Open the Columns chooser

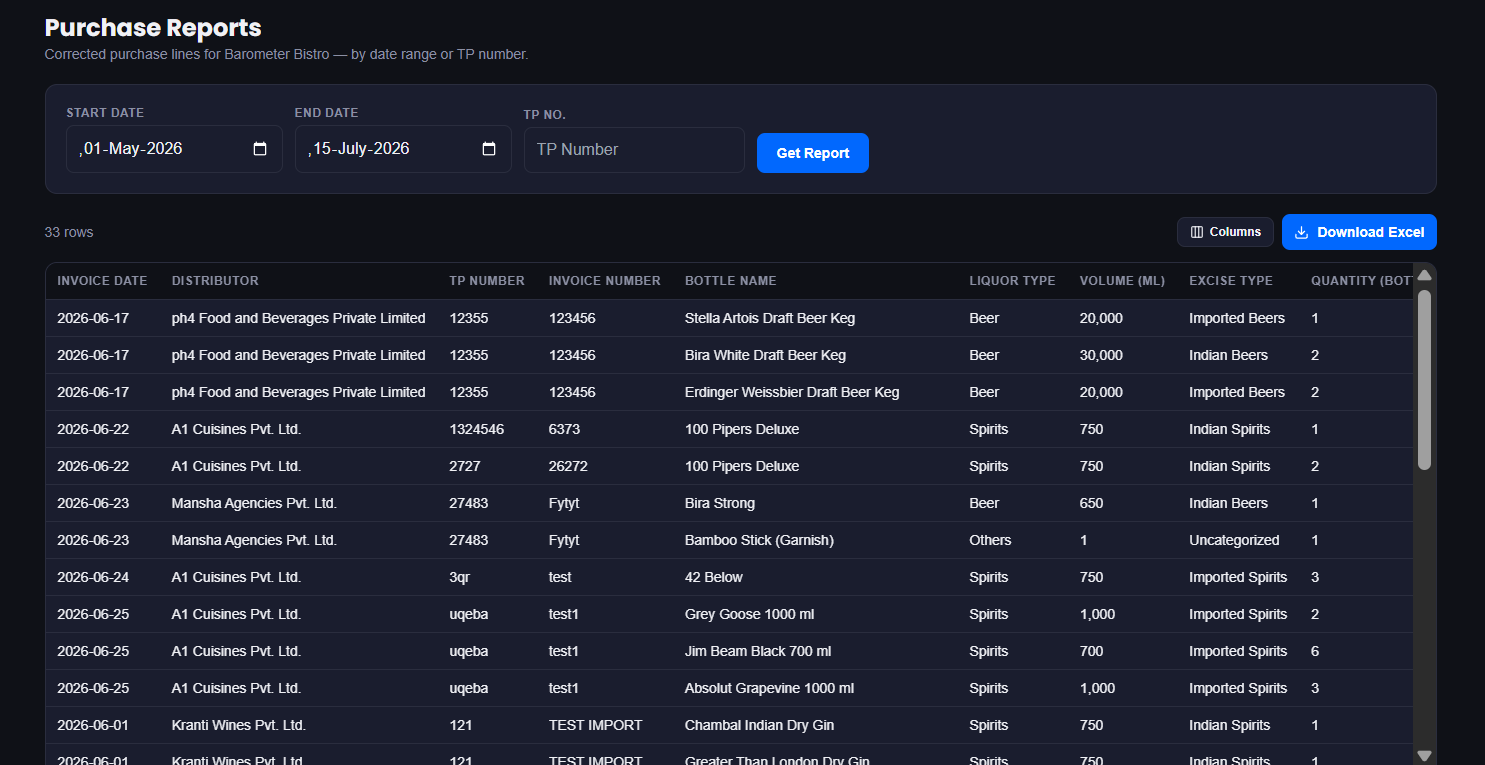[1225, 232]
